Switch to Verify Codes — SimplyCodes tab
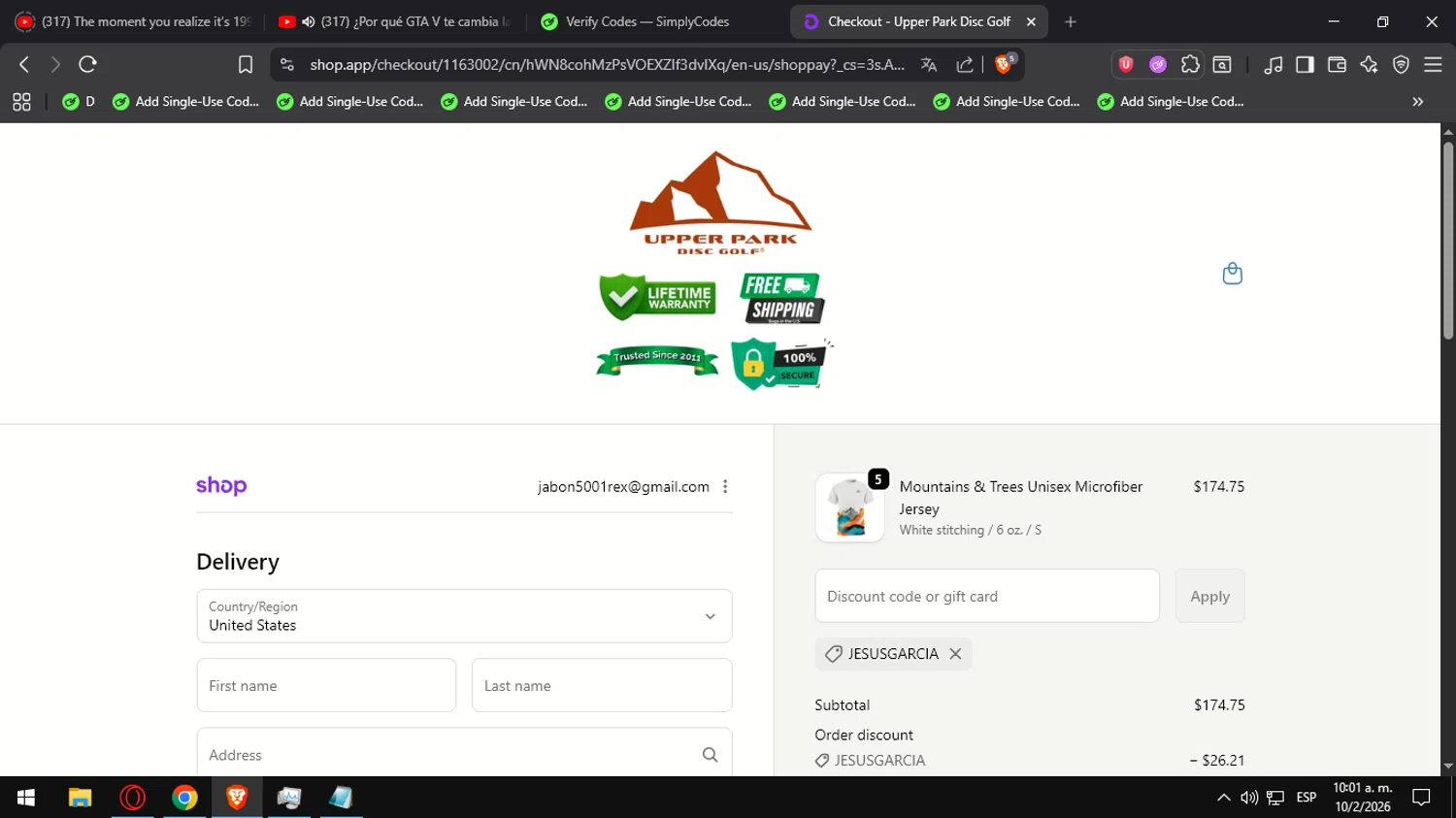The image size is (1456, 818). (x=655, y=21)
